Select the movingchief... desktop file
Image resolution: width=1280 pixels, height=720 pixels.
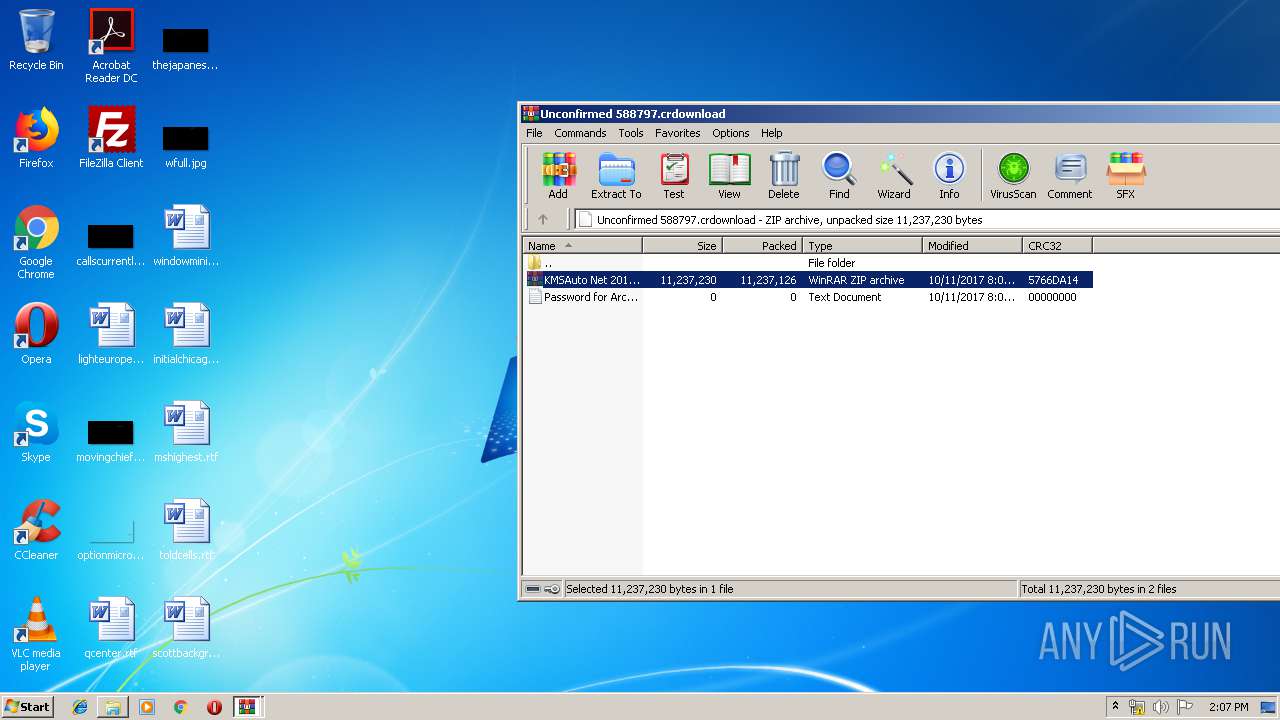pyautogui.click(x=111, y=440)
